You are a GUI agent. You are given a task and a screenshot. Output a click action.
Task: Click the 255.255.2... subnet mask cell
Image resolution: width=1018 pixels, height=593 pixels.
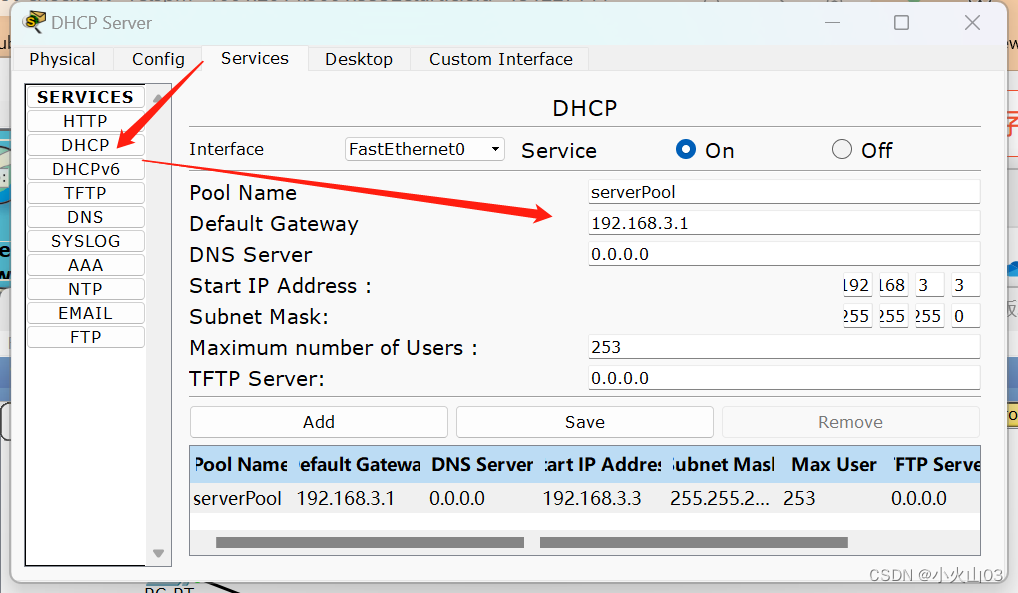coord(719,499)
